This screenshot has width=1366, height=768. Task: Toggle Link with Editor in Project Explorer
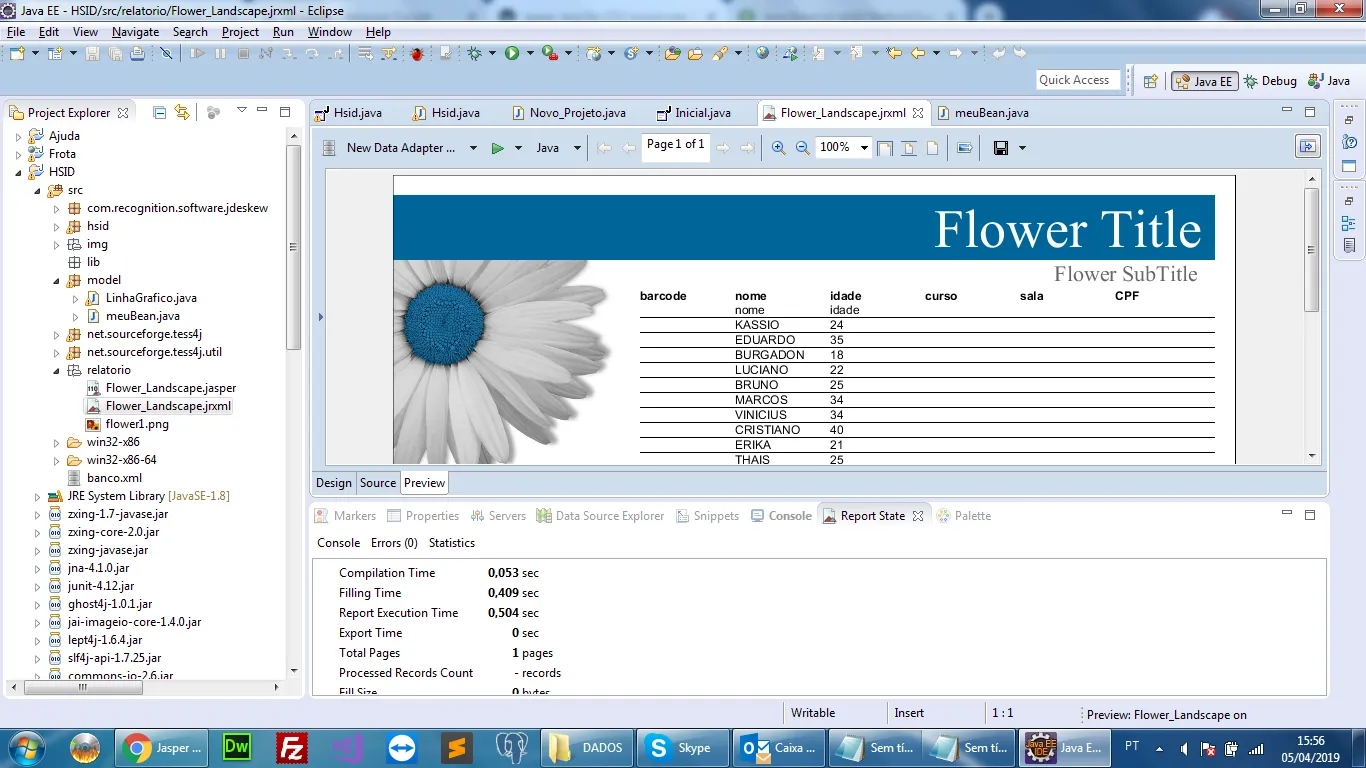coord(182,113)
